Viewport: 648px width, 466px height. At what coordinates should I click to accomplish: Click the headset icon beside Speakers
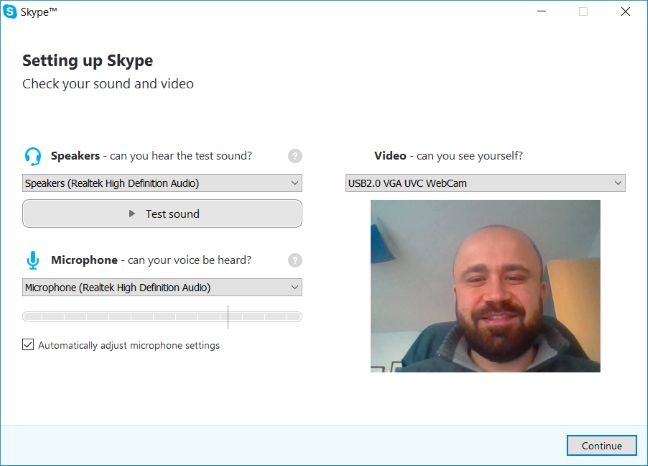point(33,156)
